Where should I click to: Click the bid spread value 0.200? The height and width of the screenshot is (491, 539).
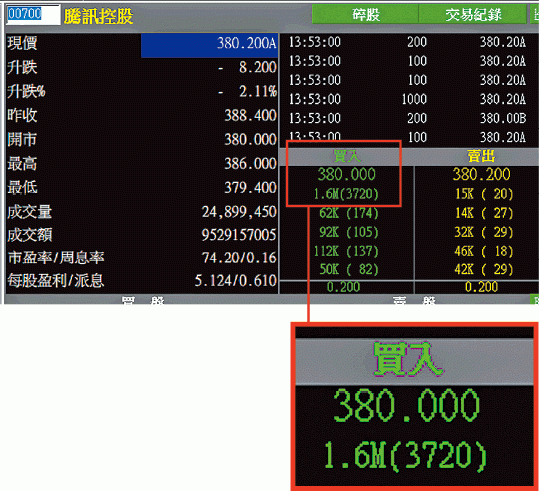343,287
